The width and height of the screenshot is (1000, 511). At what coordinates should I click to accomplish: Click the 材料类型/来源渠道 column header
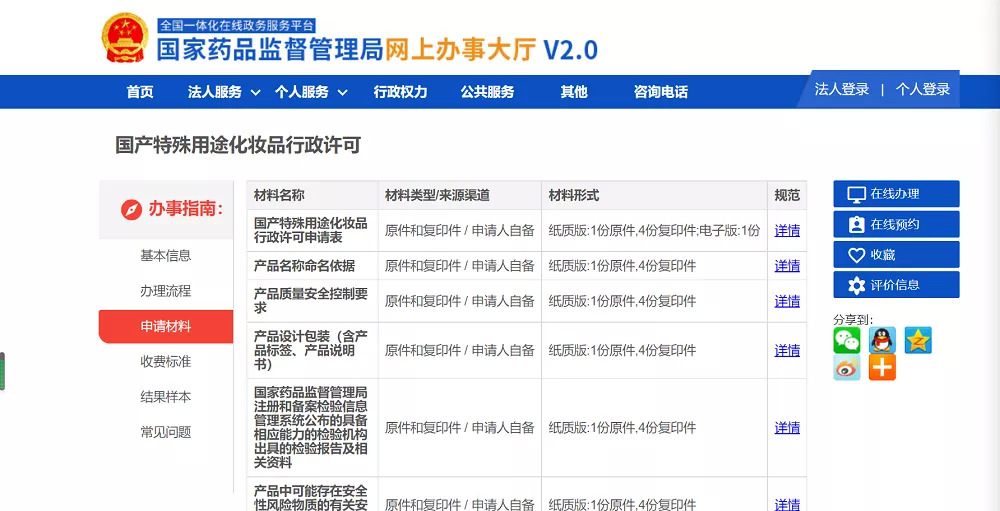tap(460, 195)
